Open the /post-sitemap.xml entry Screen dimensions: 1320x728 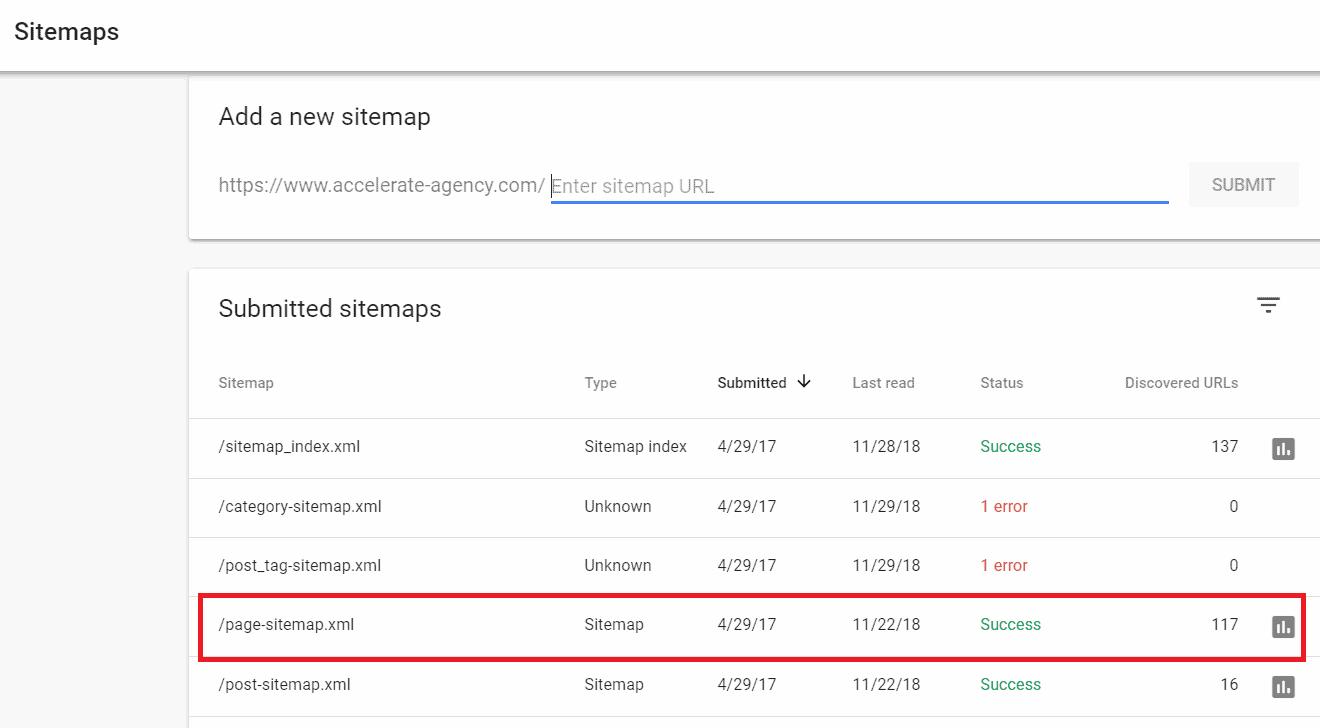(x=284, y=685)
